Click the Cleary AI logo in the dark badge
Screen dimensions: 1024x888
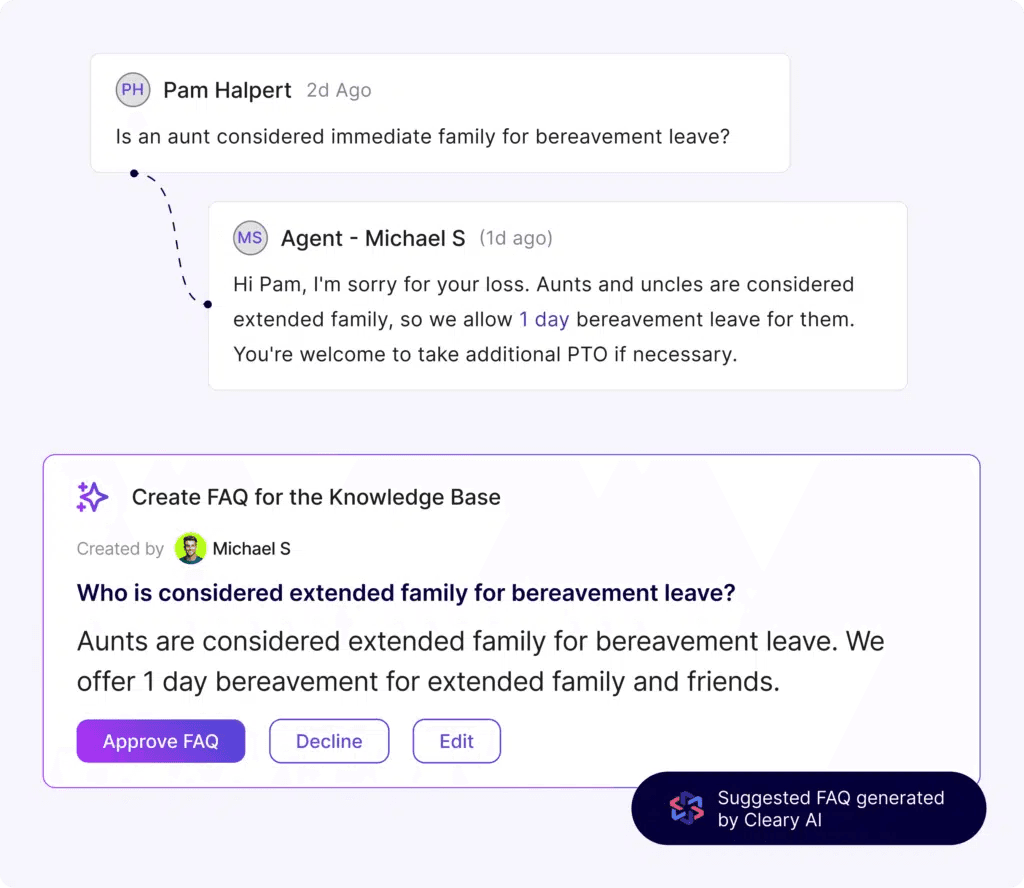click(688, 808)
